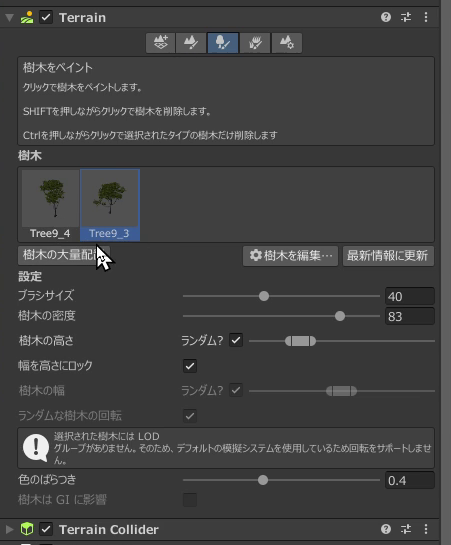Toggle ランダムな樹木の回転 checkbox

pos(190,416)
